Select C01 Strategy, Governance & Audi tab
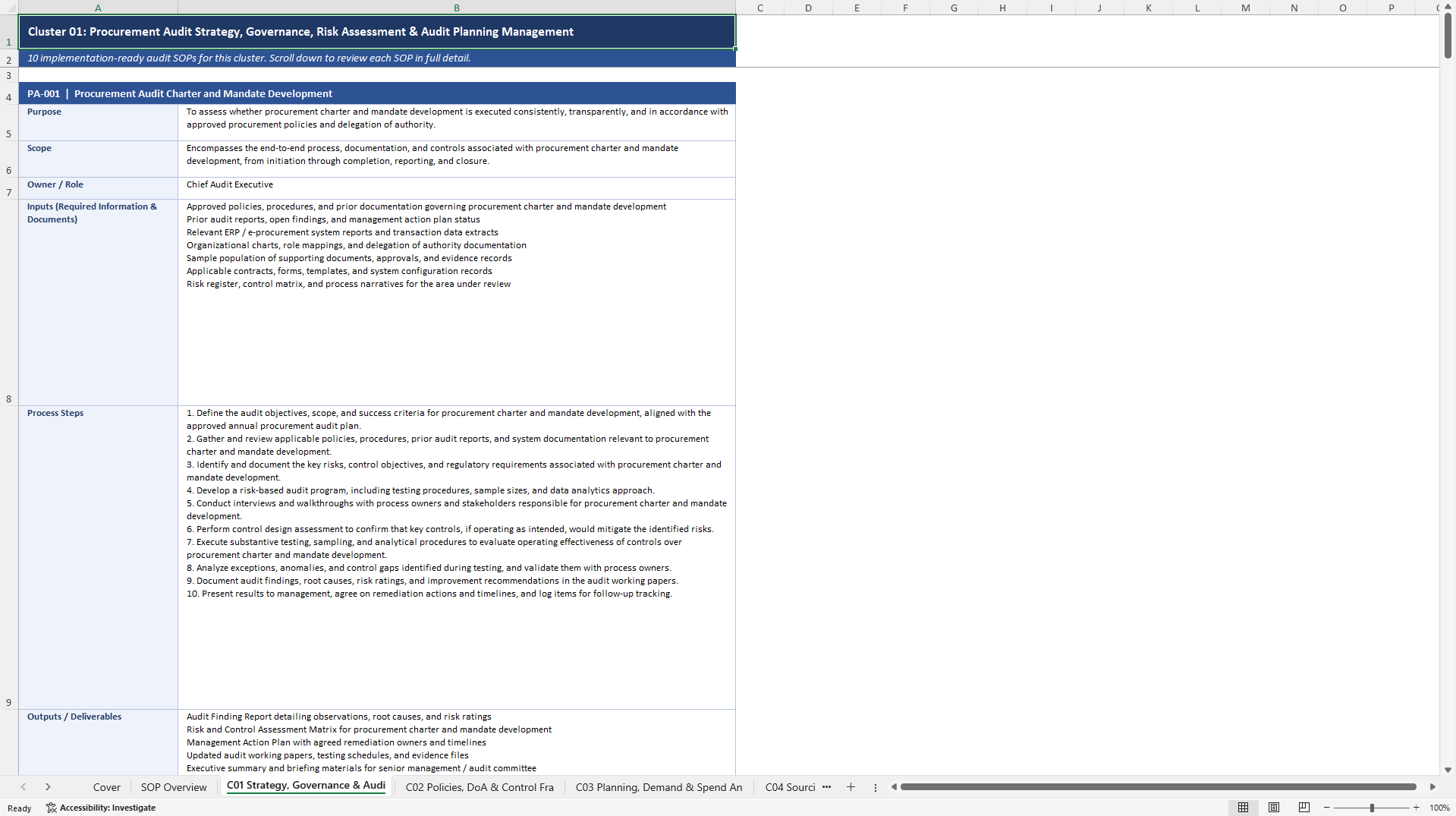Viewport: 1456px width, 816px height. tap(306, 786)
